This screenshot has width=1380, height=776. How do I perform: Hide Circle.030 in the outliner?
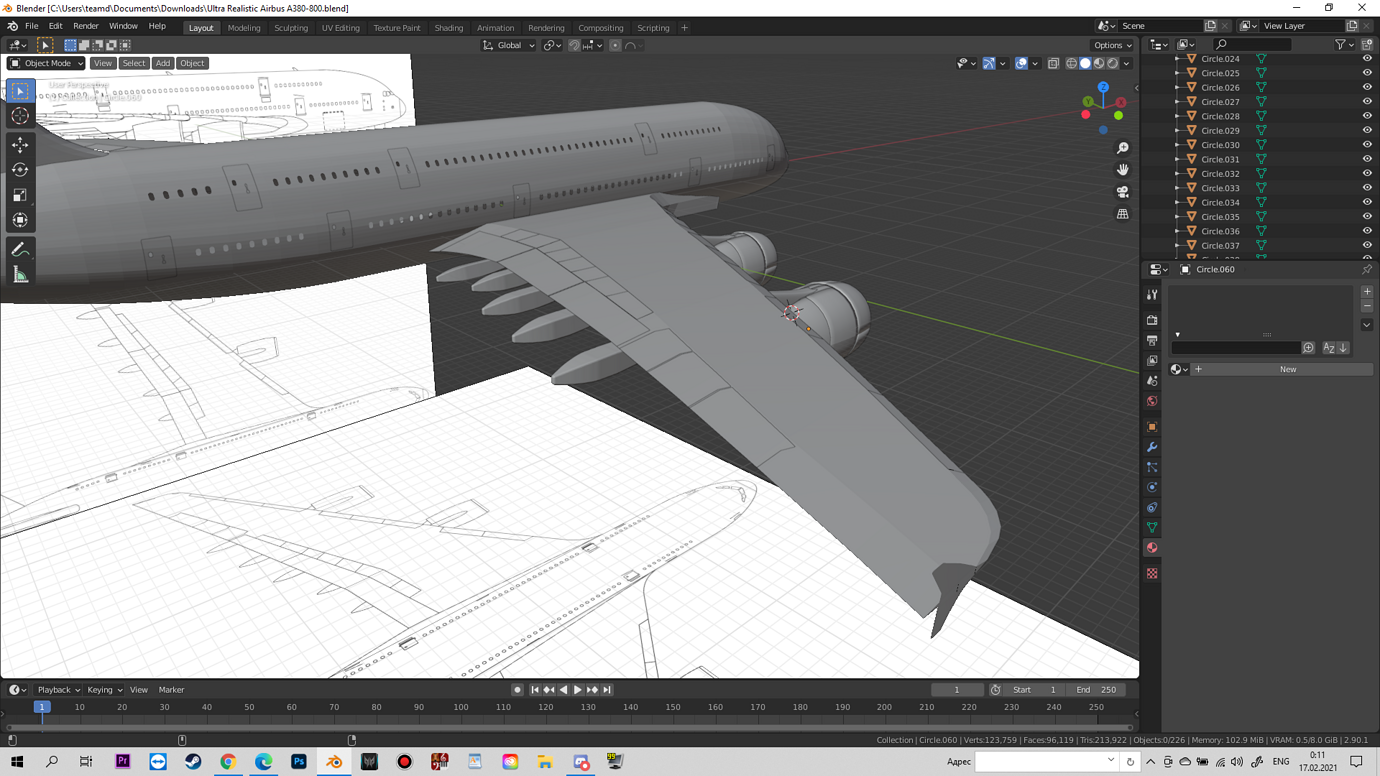[x=1367, y=144]
